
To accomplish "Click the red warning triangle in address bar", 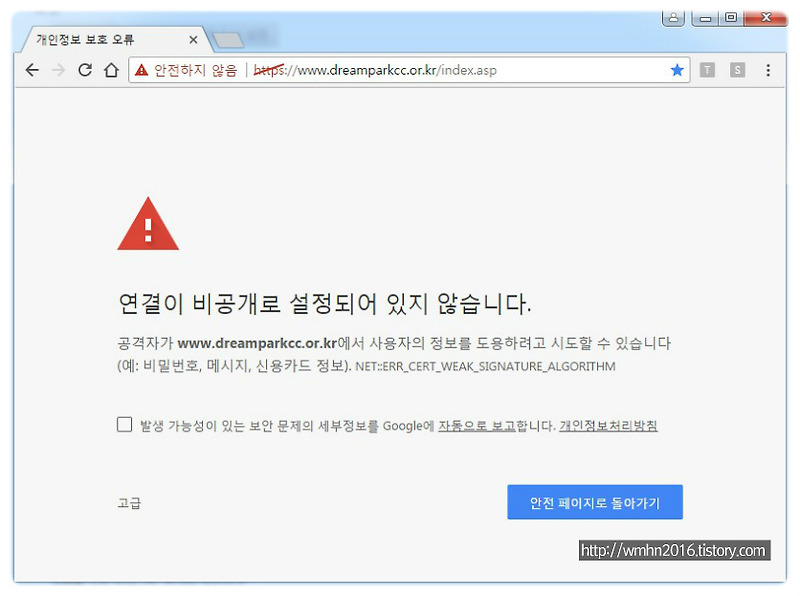I will pyautogui.click(x=141, y=70).
